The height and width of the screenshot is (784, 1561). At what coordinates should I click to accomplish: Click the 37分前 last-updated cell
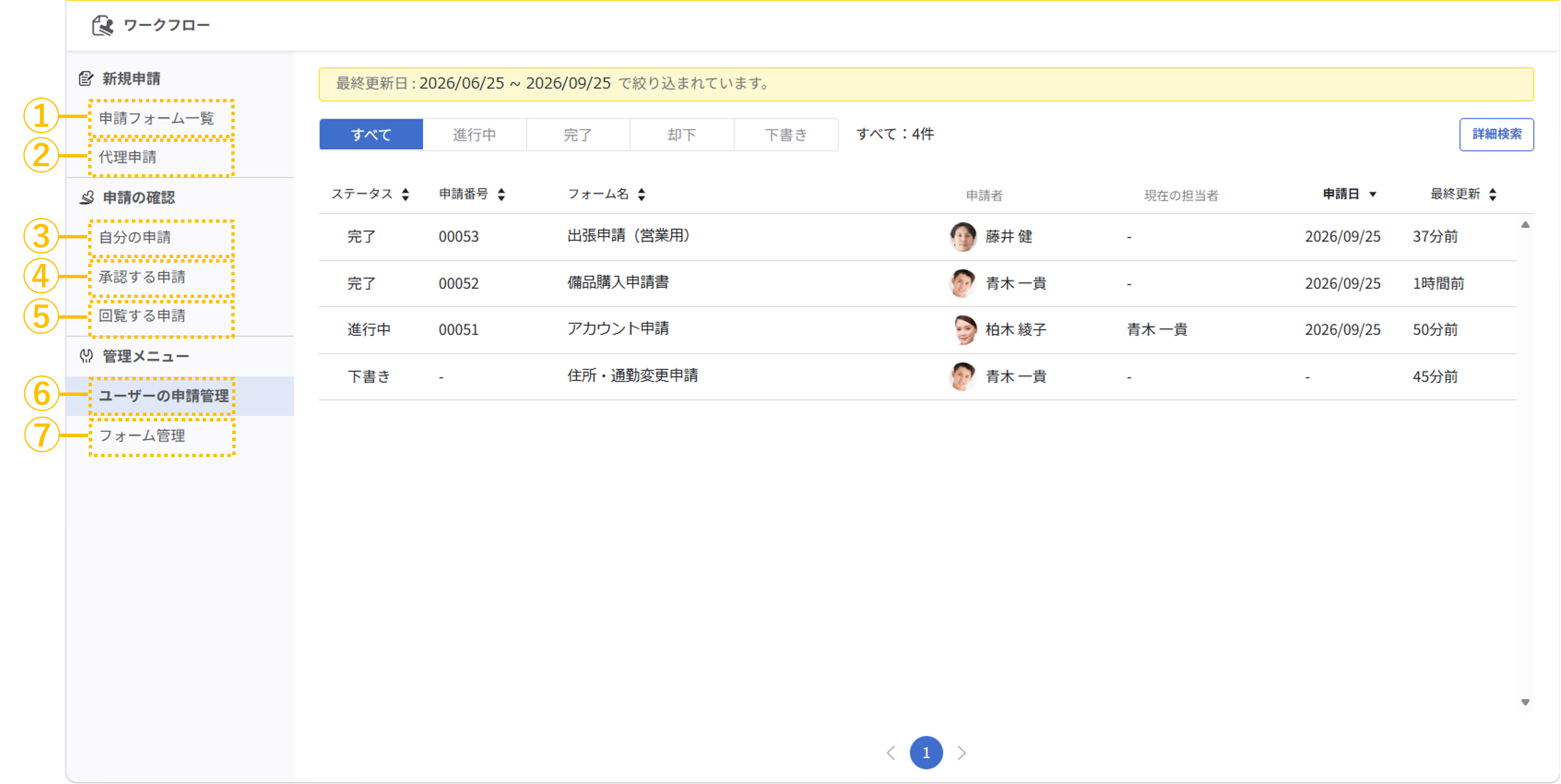tap(1435, 236)
